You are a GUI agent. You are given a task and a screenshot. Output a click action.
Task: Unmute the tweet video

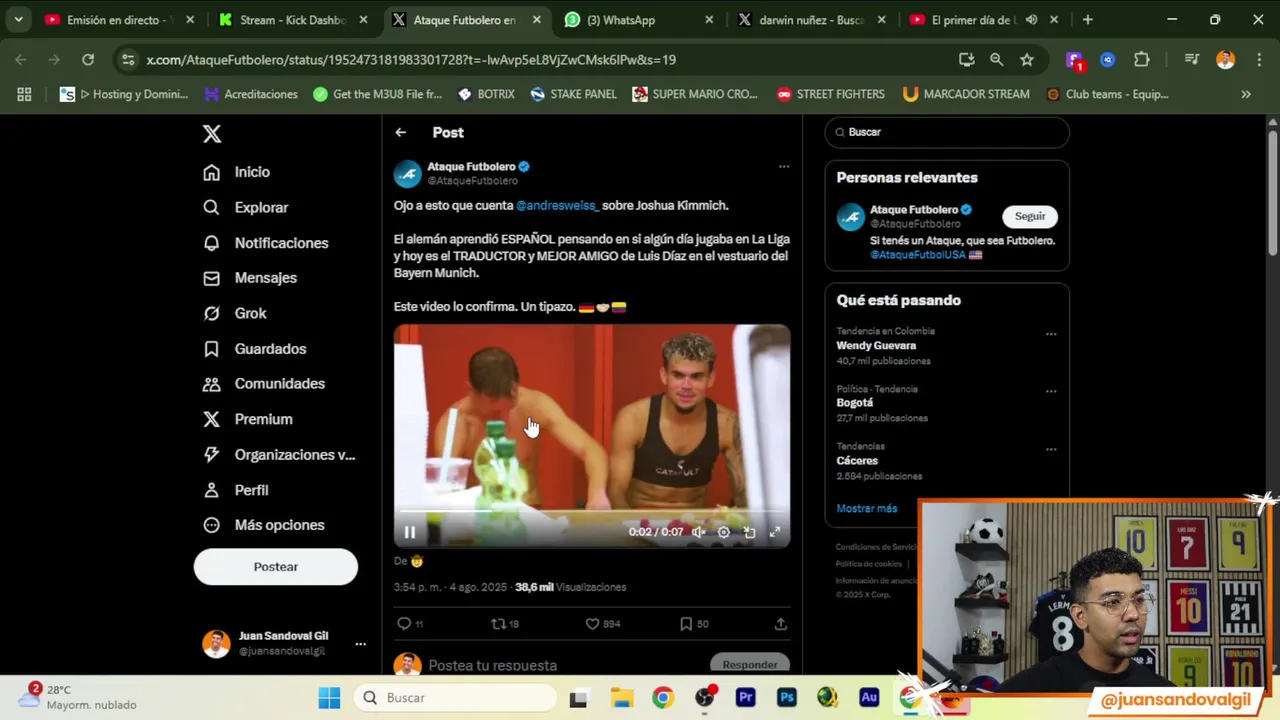[x=699, y=532]
